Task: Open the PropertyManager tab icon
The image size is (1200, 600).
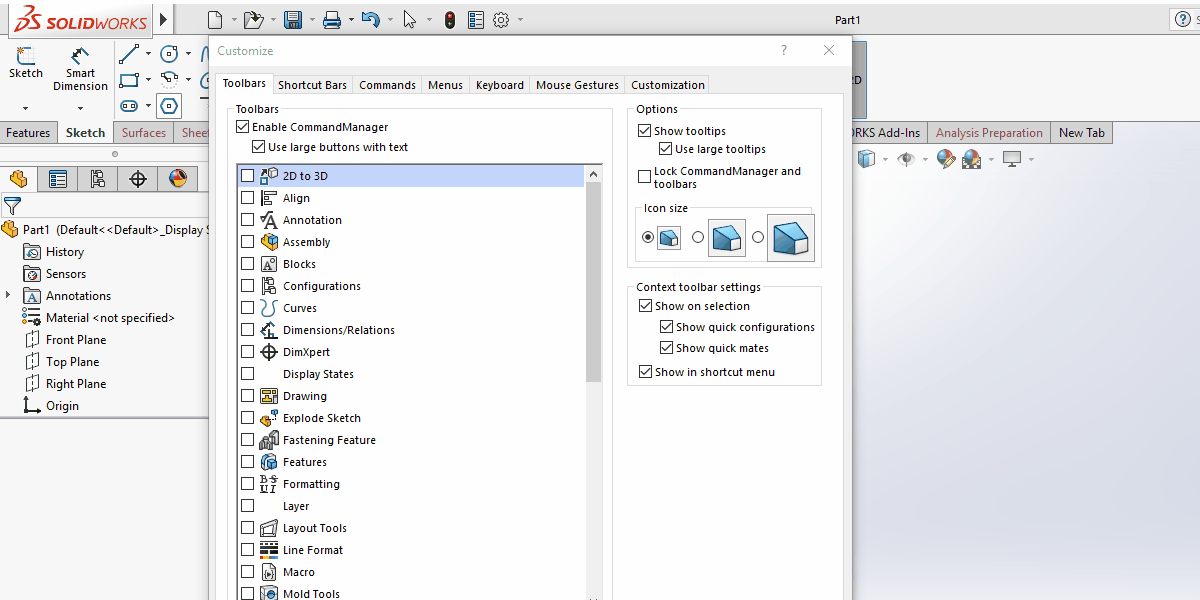Action: tap(58, 179)
